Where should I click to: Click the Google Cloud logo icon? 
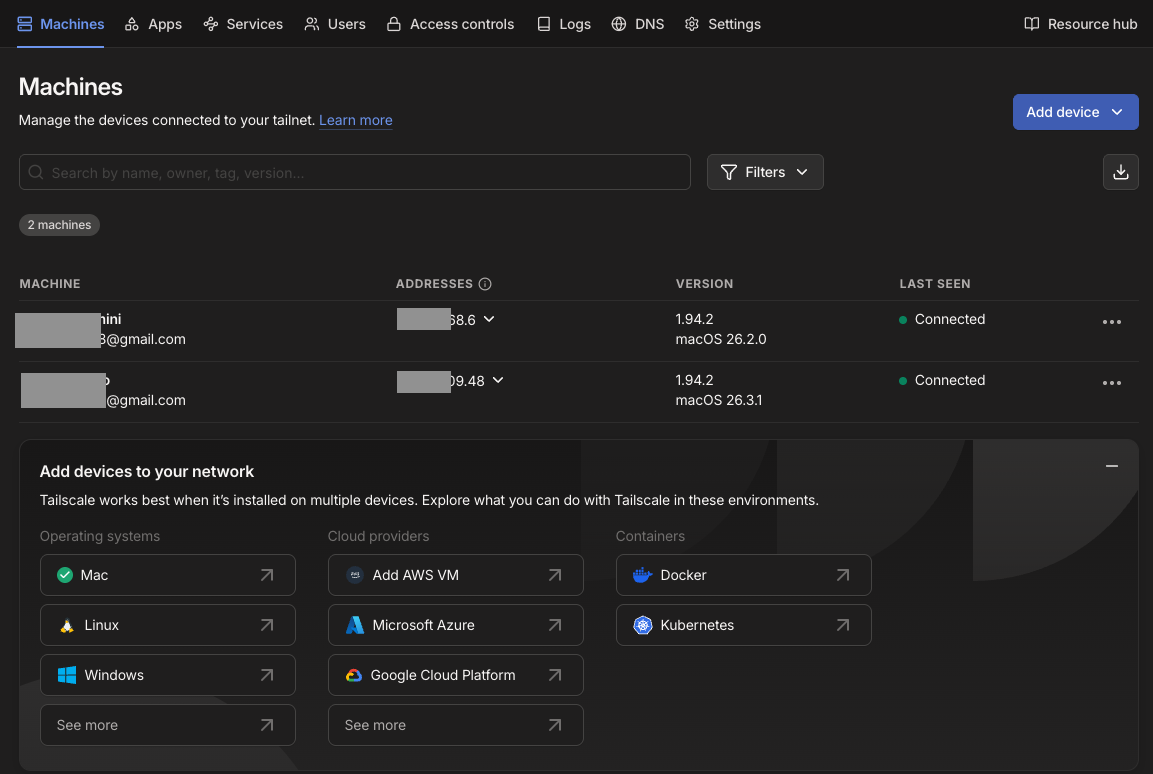(354, 675)
